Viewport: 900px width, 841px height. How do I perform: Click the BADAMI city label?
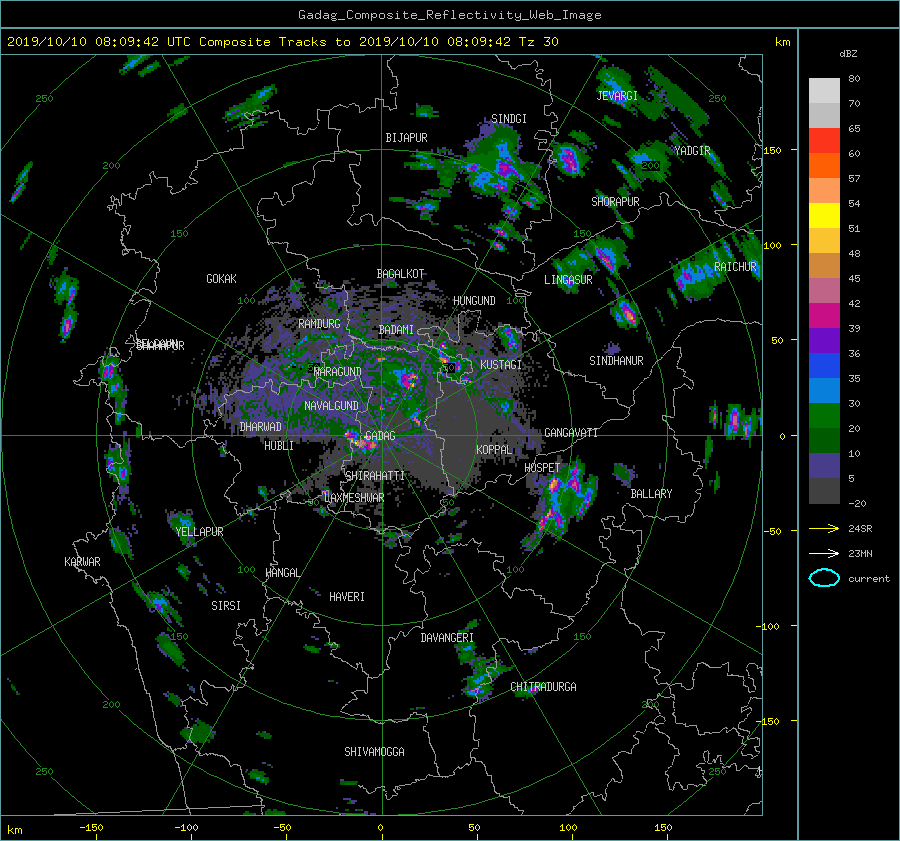click(x=396, y=330)
